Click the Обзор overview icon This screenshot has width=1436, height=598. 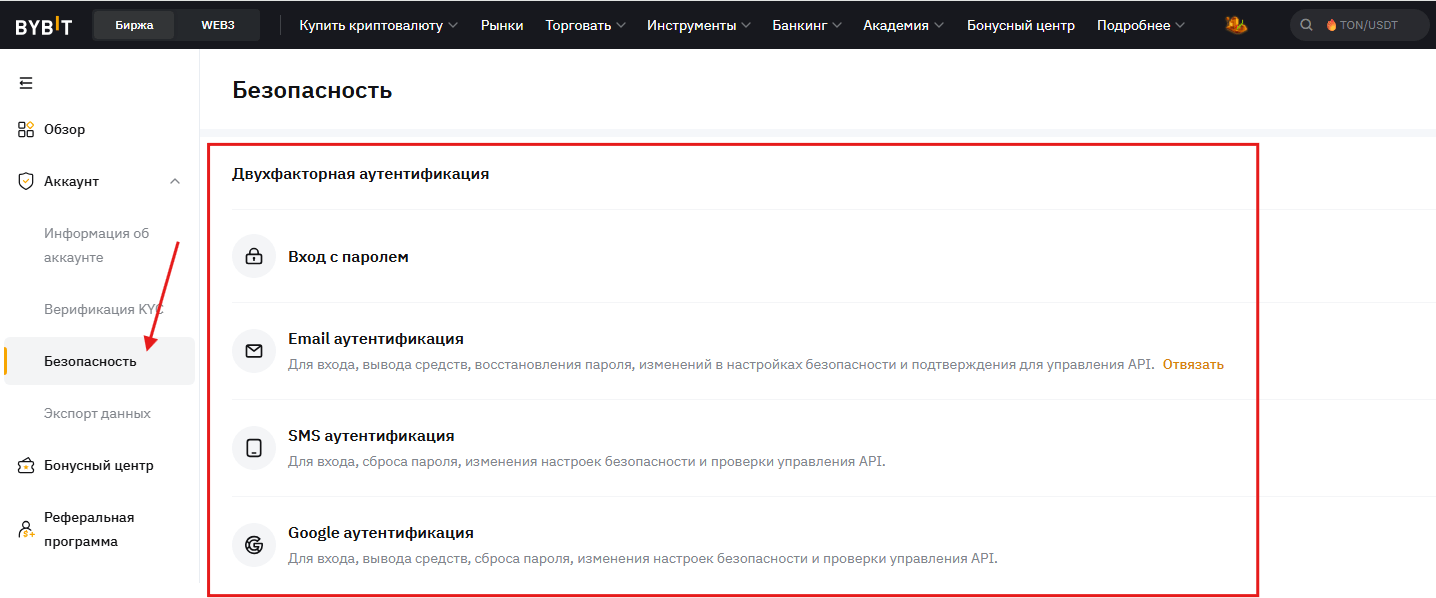pos(27,129)
